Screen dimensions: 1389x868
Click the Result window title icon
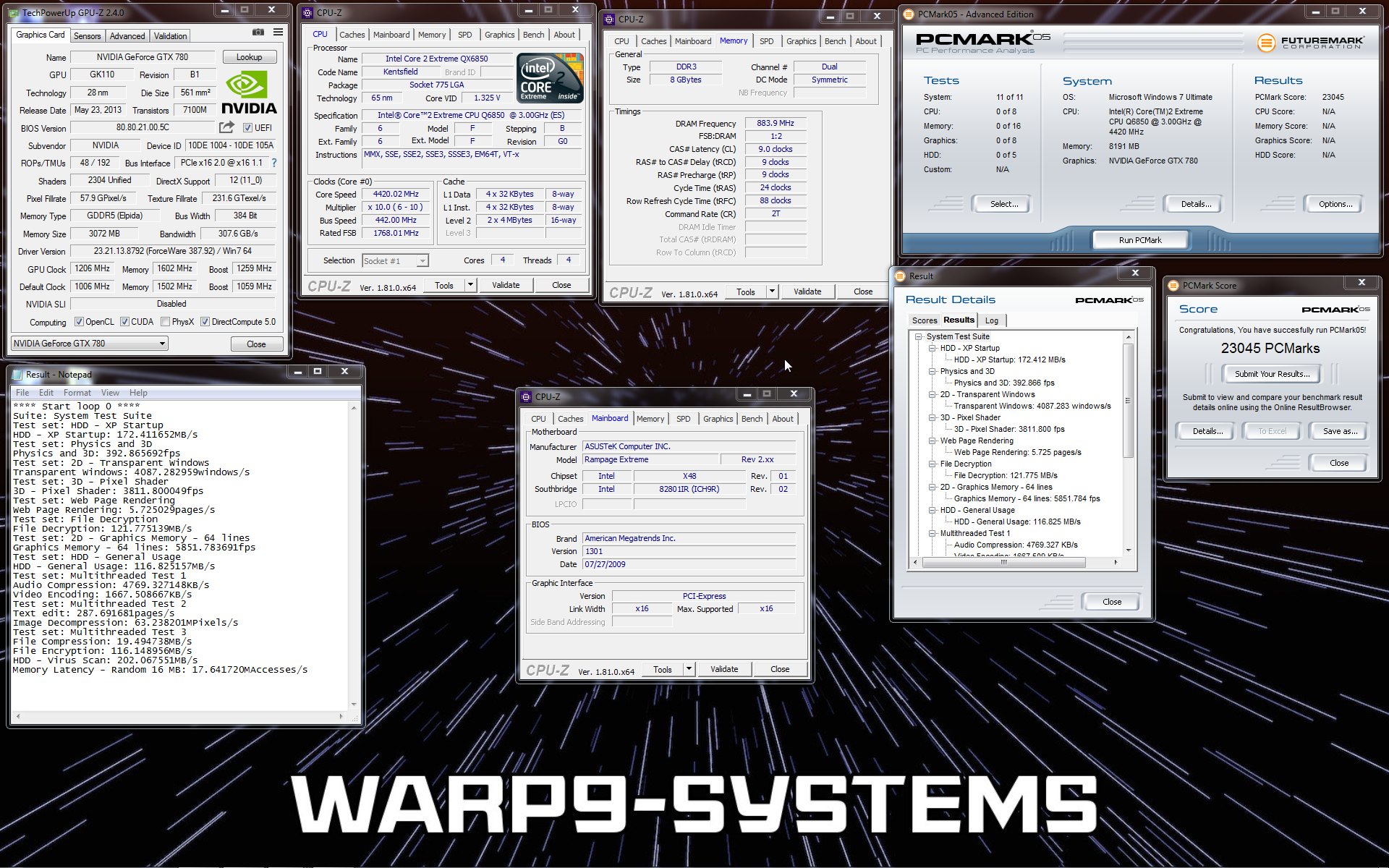(x=901, y=276)
